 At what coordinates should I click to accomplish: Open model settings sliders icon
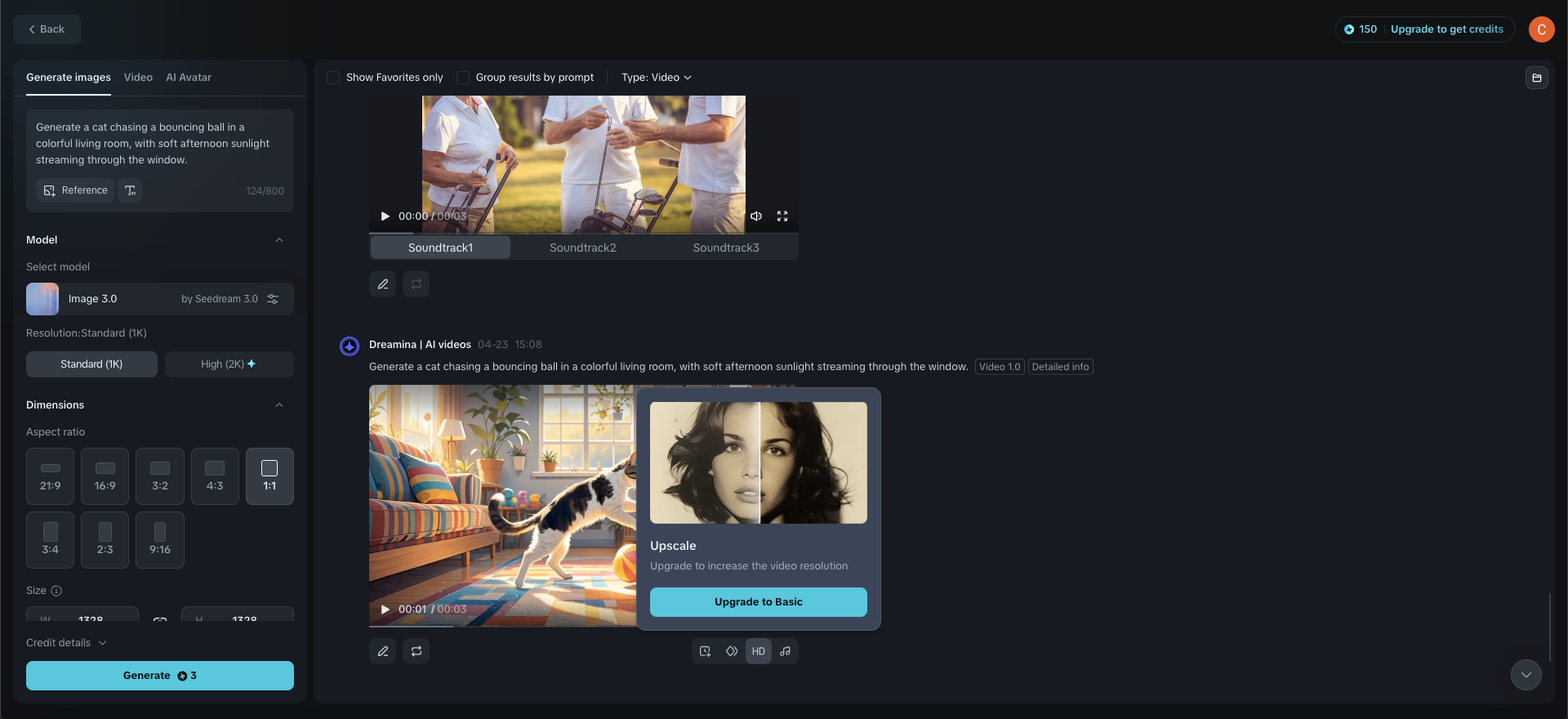pos(274,299)
